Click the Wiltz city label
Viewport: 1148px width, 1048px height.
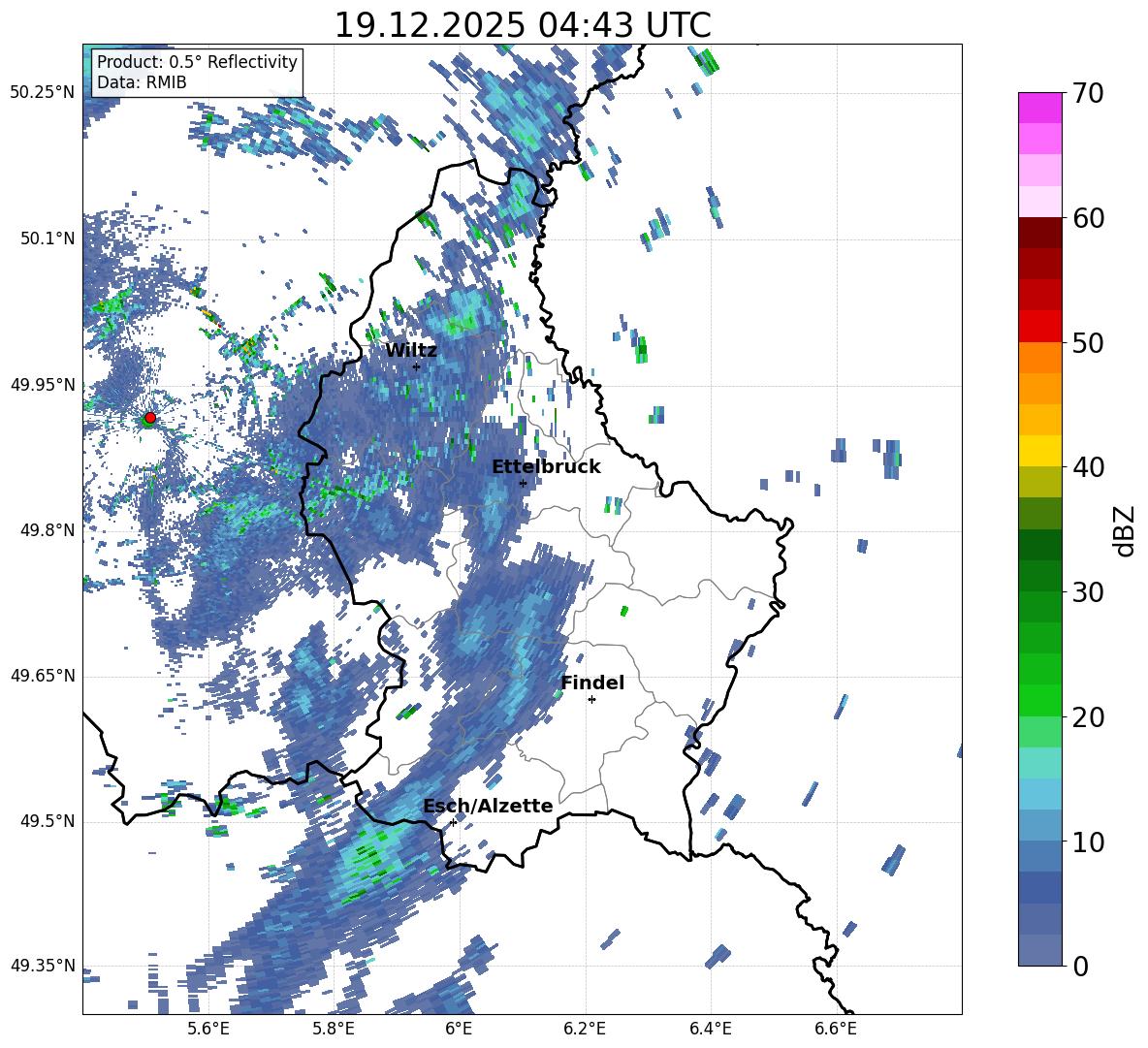point(411,351)
